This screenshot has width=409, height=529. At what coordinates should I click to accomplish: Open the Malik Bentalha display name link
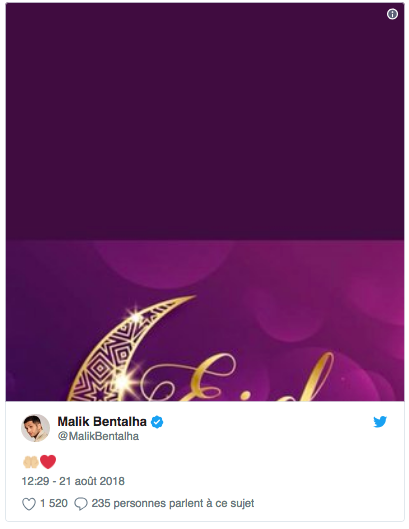click(x=102, y=421)
